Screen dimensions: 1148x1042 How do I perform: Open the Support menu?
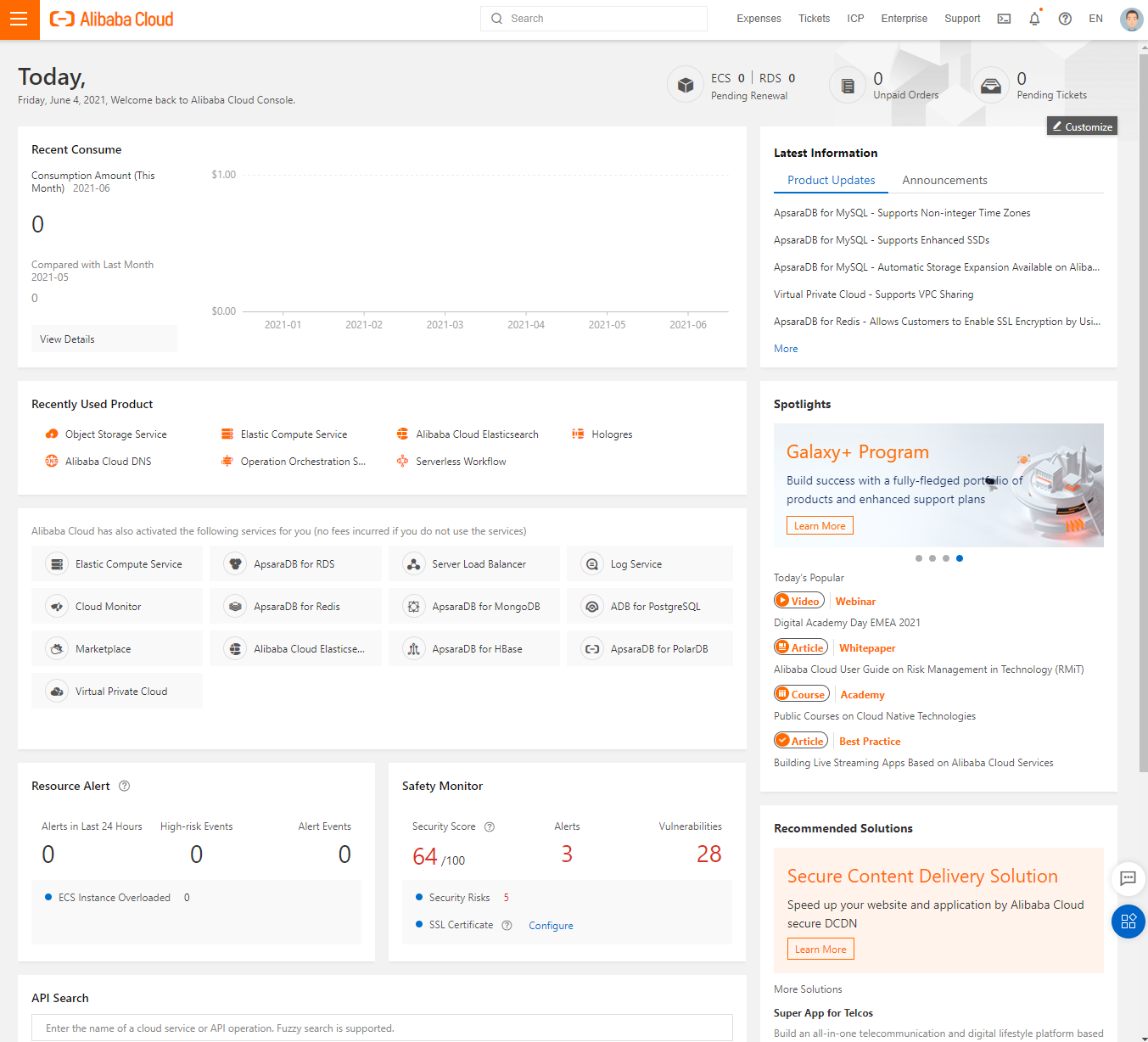pyautogui.click(x=962, y=19)
